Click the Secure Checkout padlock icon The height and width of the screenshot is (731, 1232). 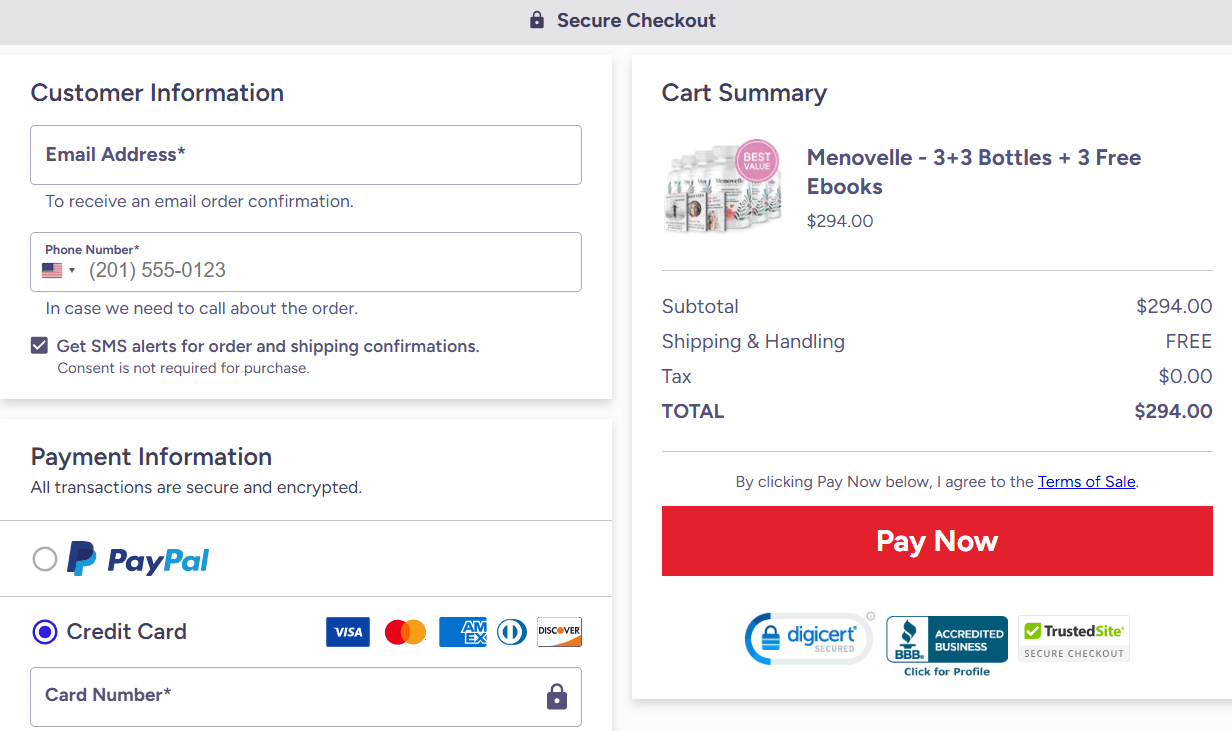coord(536,20)
